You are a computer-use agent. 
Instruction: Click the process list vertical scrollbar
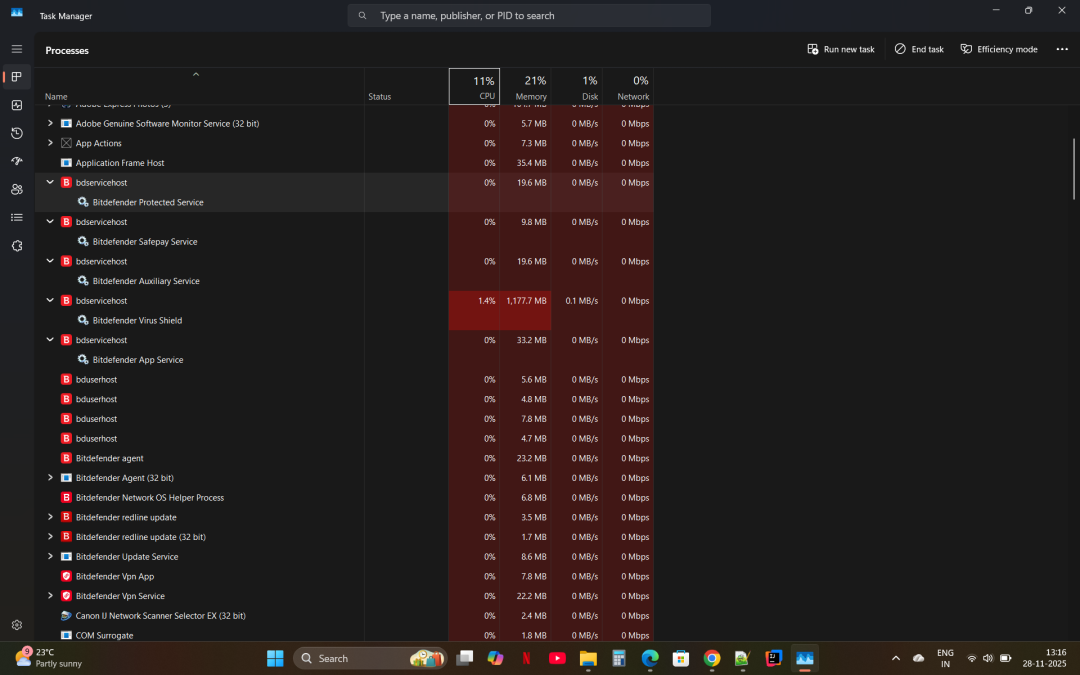click(1073, 169)
